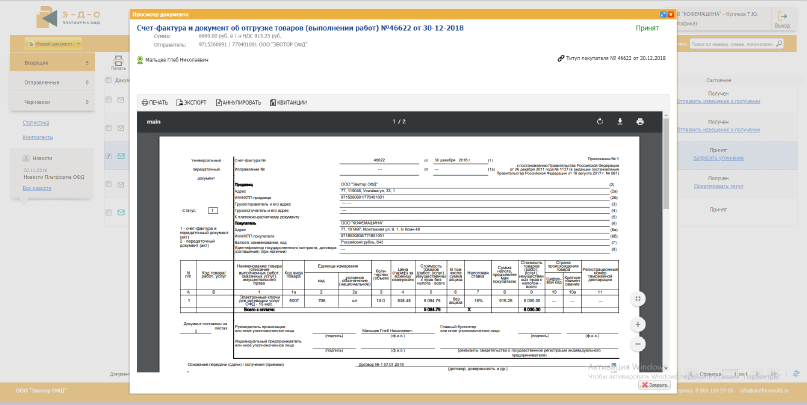
Task: Open the КВИТАНЦИИ receipts
Action: coord(288,102)
